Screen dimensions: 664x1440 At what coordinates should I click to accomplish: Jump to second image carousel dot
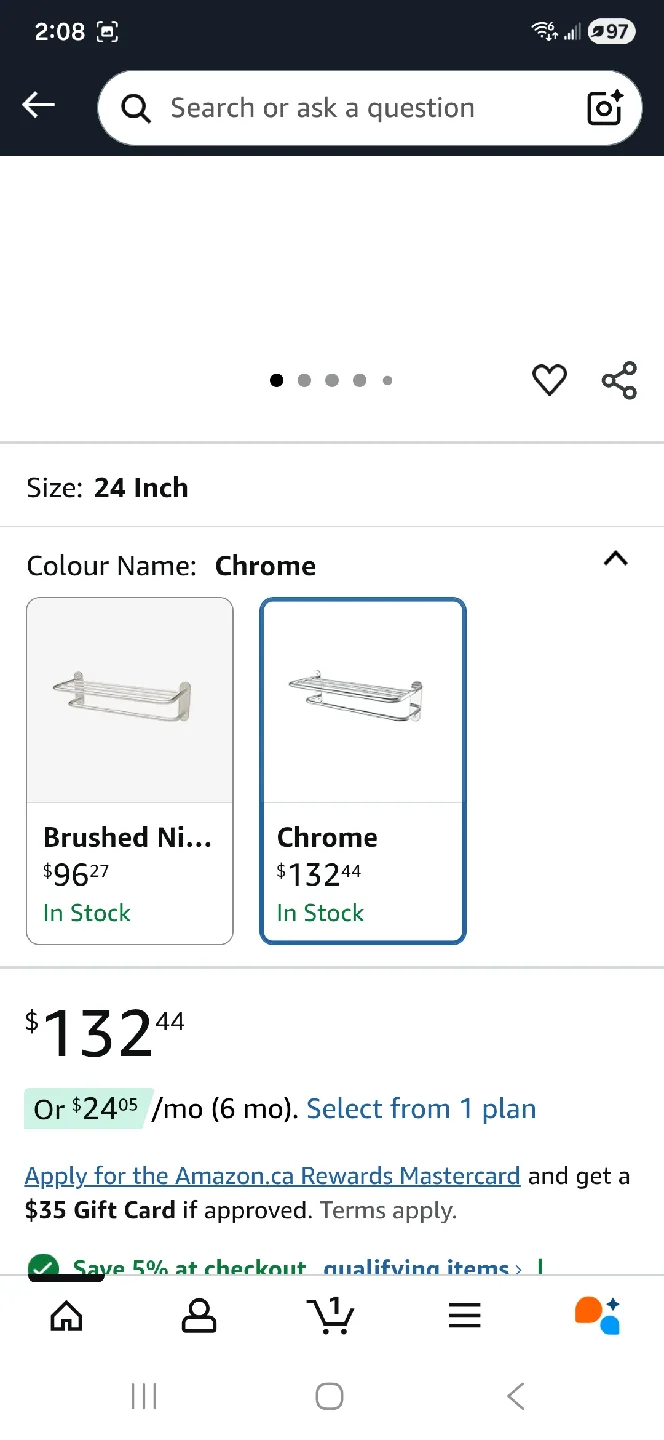[x=304, y=380]
